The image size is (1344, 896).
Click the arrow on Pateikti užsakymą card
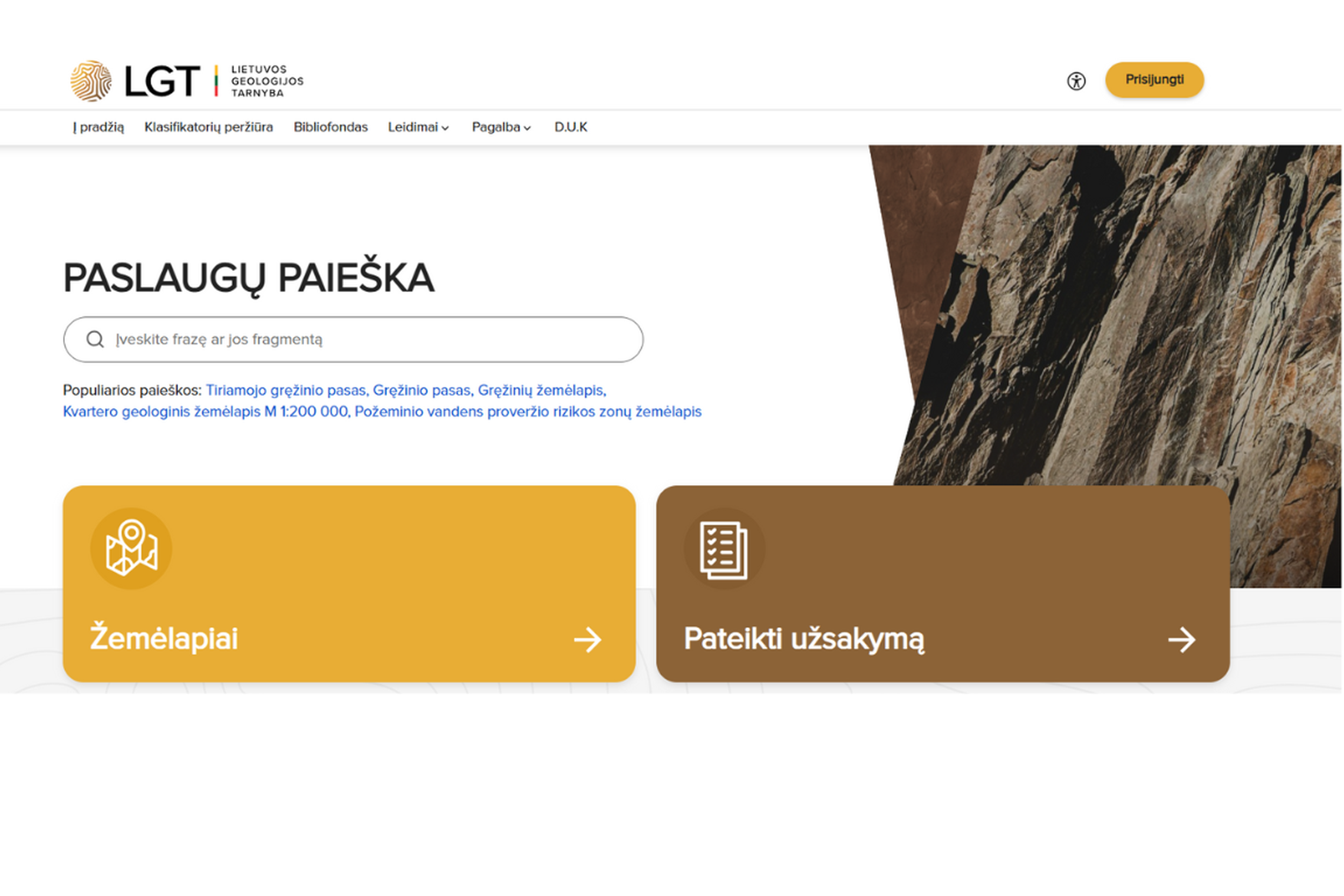pyautogui.click(x=1181, y=640)
